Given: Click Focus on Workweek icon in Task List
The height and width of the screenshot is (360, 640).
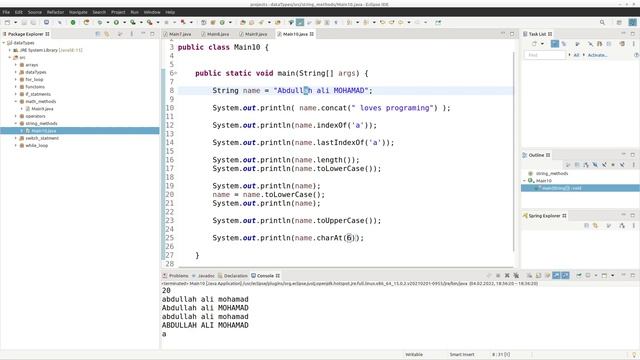Looking at the screenshot, I should pyautogui.click(x=577, y=44).
